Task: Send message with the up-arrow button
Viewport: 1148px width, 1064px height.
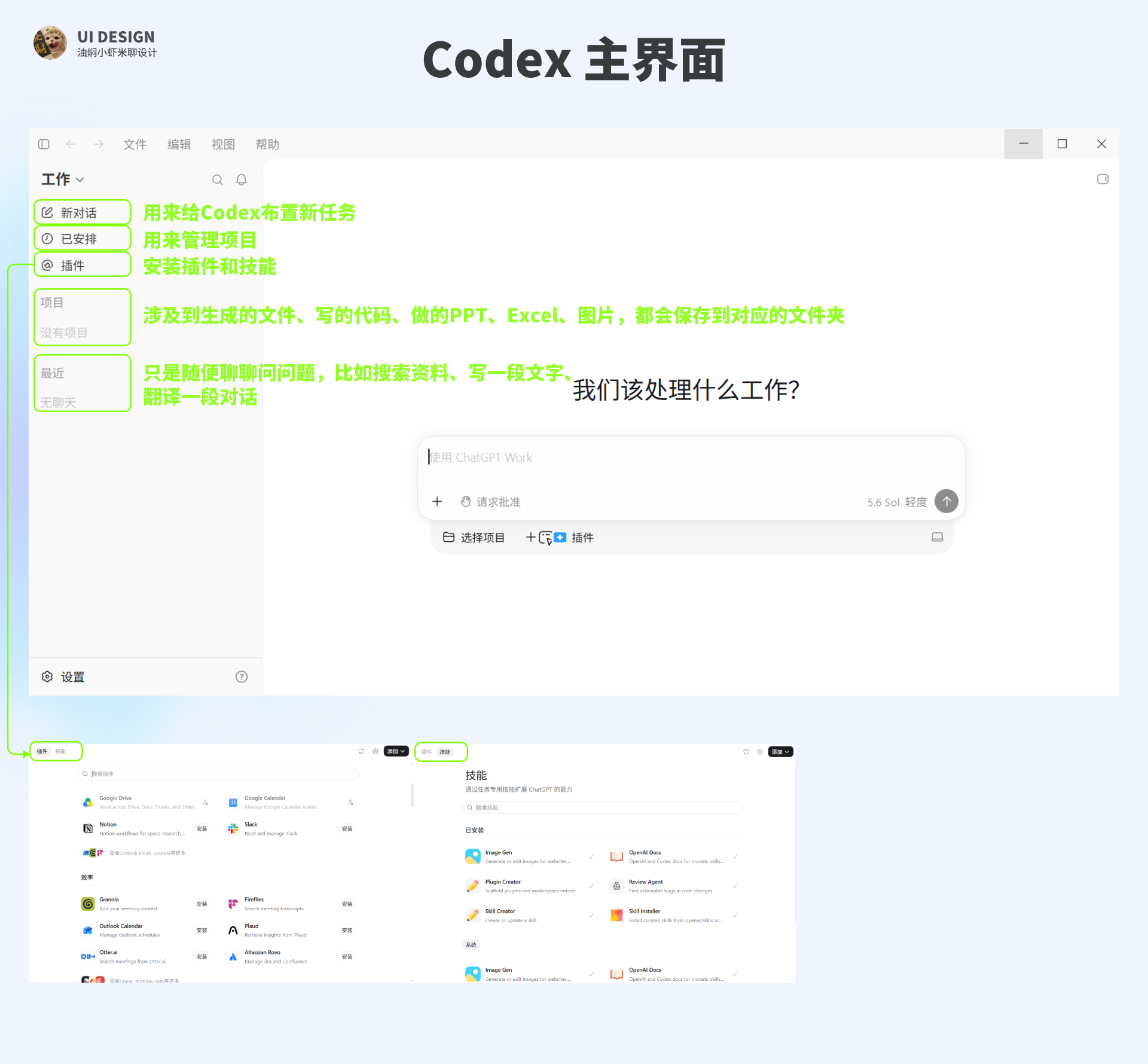Action: (946, 501)
